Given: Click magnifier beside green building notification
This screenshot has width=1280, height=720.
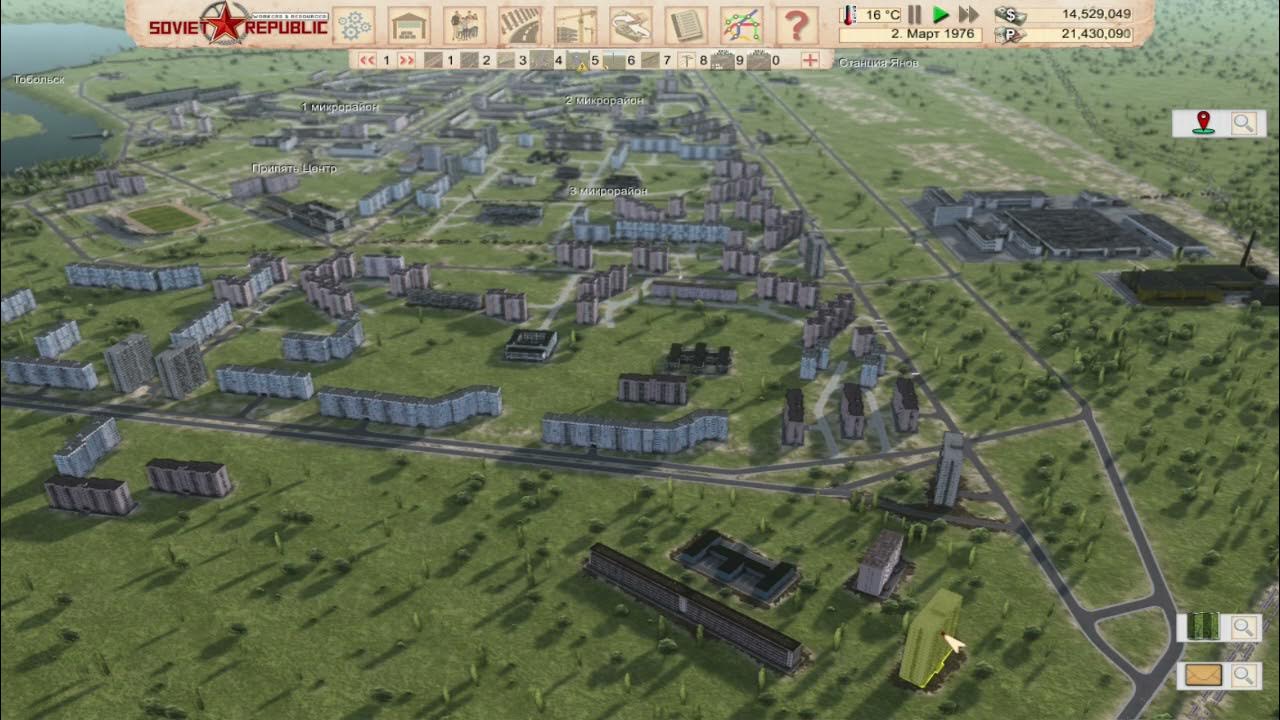Looking at the screenshot, I should (x=1243, y=627).
